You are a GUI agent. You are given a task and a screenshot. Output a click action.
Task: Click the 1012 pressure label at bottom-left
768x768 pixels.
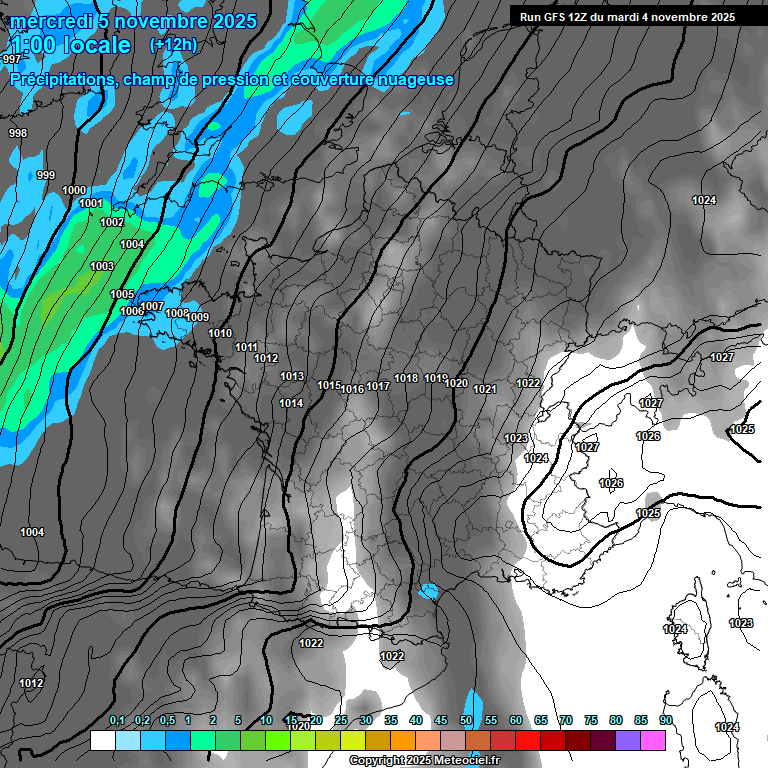[31, 684]
